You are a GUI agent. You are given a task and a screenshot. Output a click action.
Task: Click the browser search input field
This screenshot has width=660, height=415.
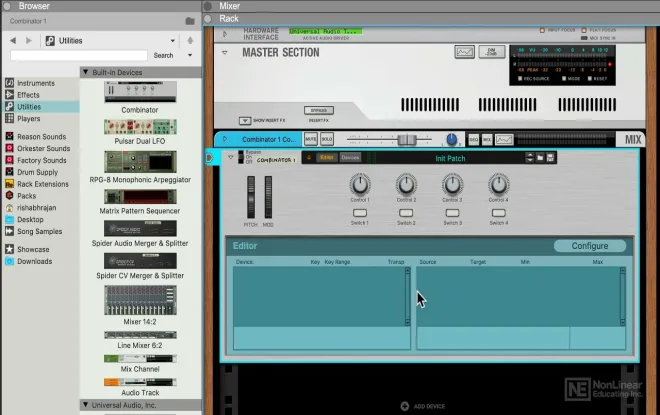[x=79, y=55]
